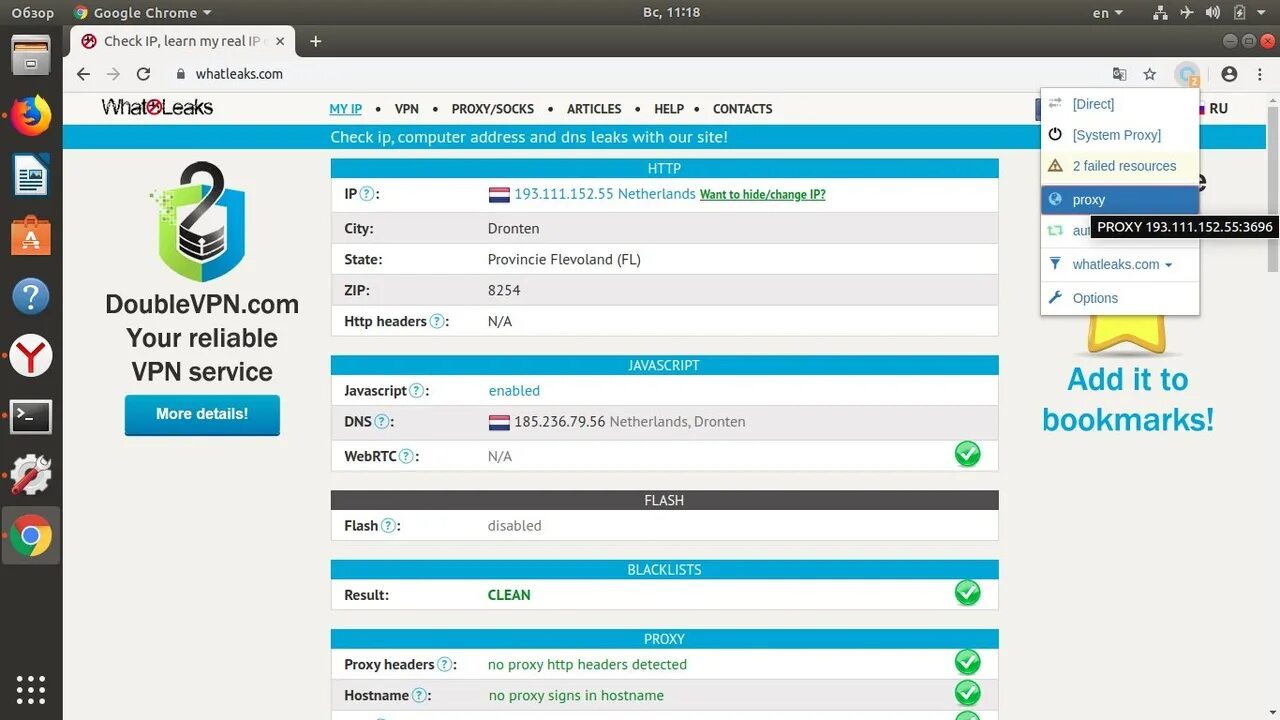
Task: Expand the whatleaks.com condition dropdown
Action: point(1122,265)
